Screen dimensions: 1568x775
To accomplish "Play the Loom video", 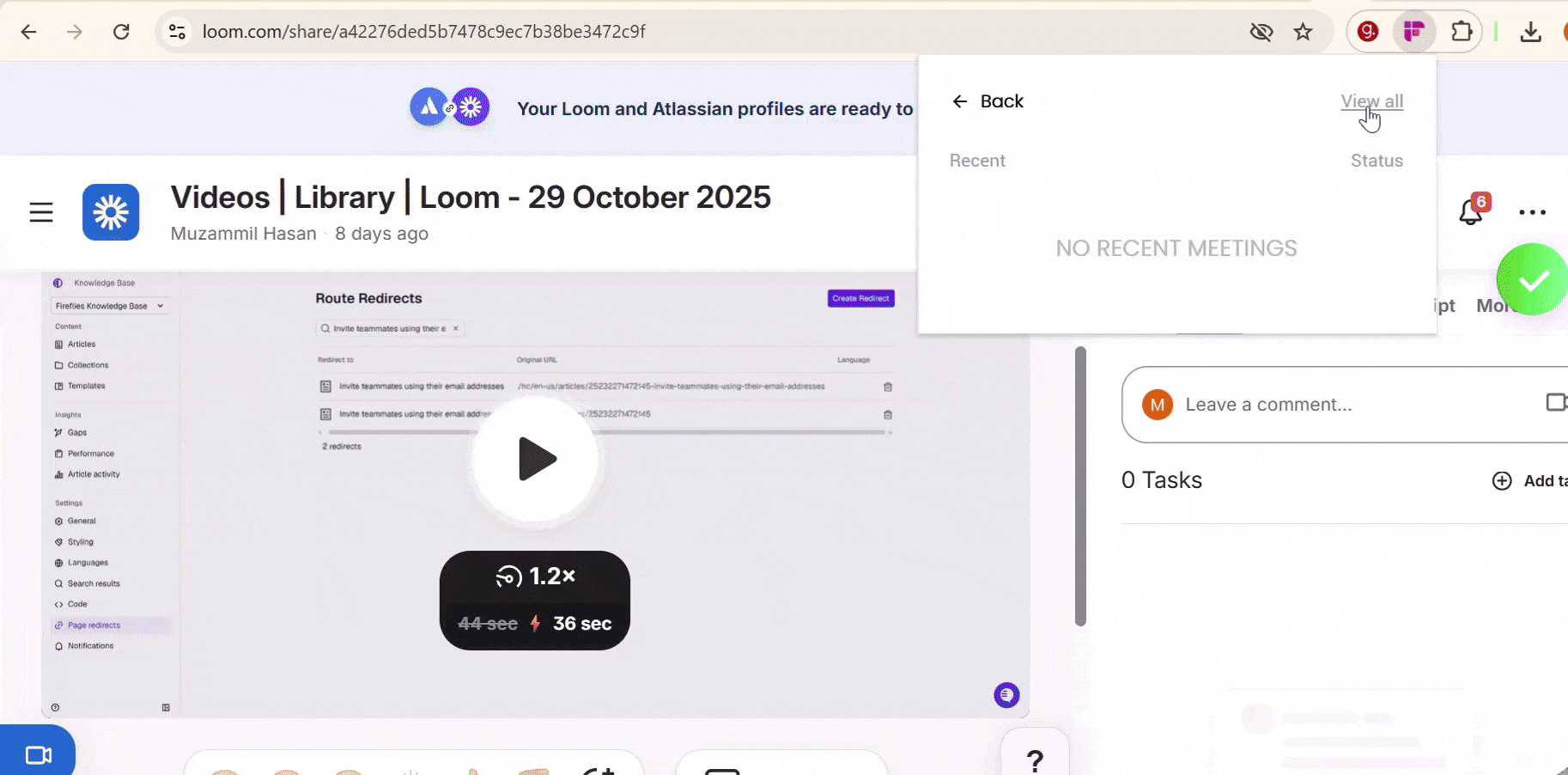I will 536,459.
